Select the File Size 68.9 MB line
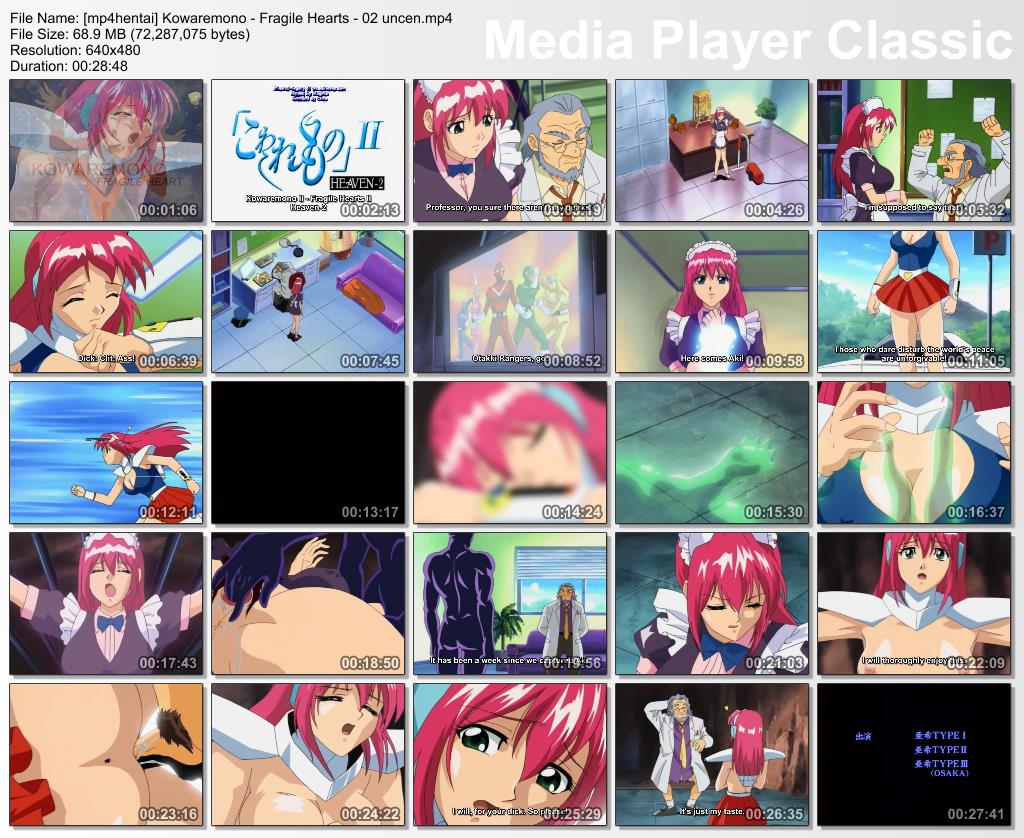The width and height of the screenshot is (1024, 838). click(x=130, y=34)
